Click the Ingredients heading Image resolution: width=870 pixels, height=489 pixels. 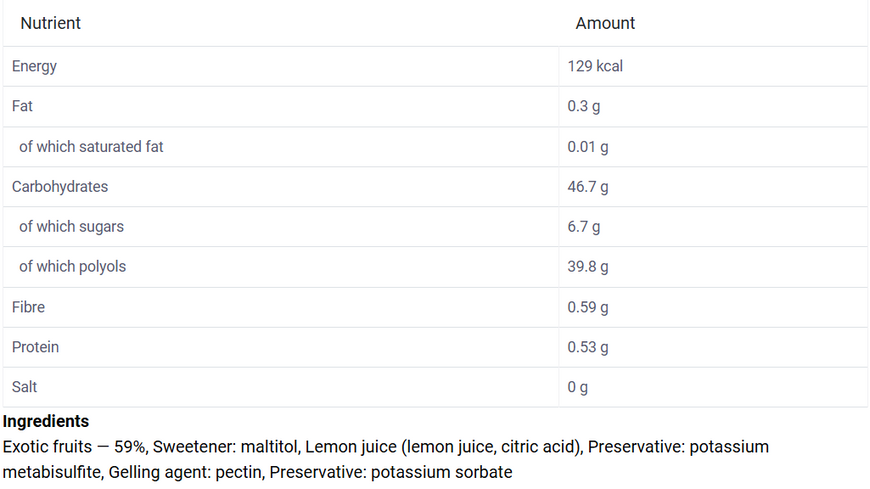click(x=45, y=421)
